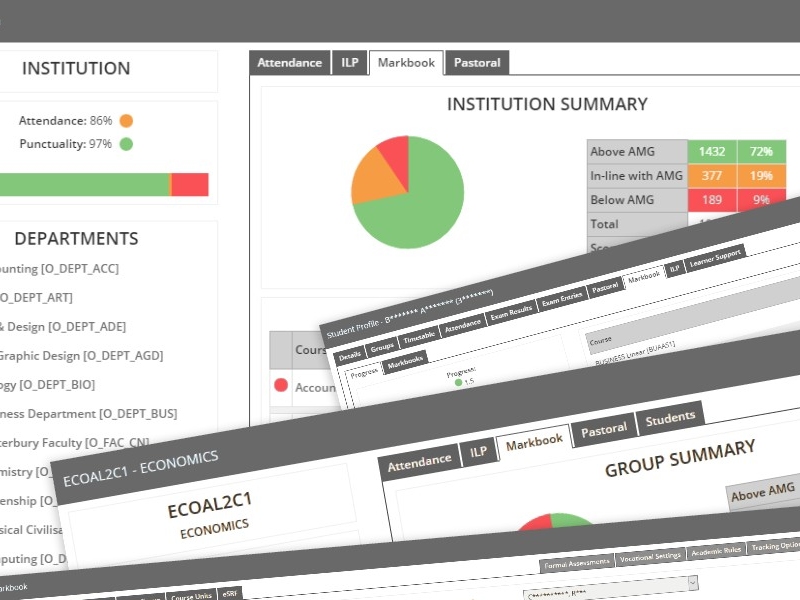
Task: Click the orange Attendance status indicator dot
Action: point(126,121)
